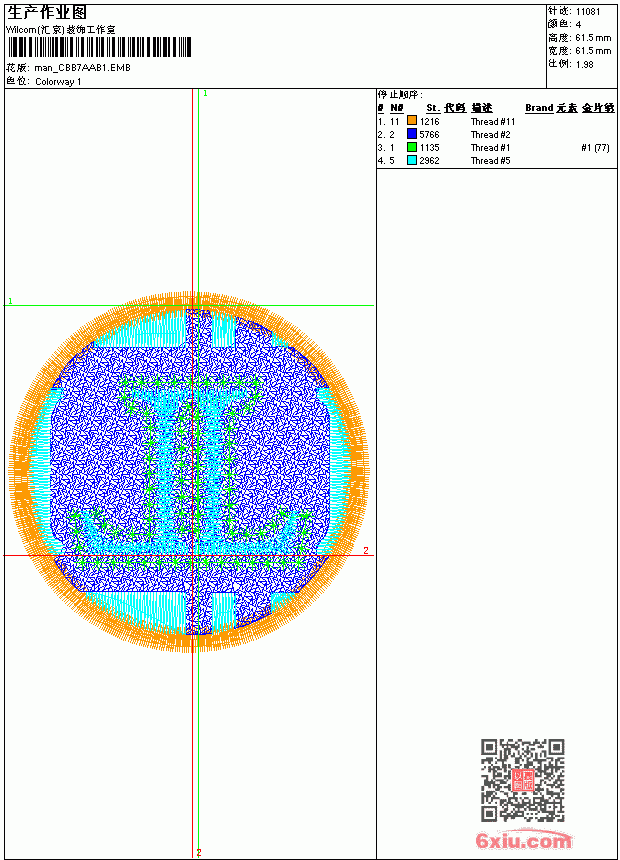The height and width of the screenshot is (860, 620).
Task: Click the cyan Thread #5 color swatch
Action: (412, 160)
